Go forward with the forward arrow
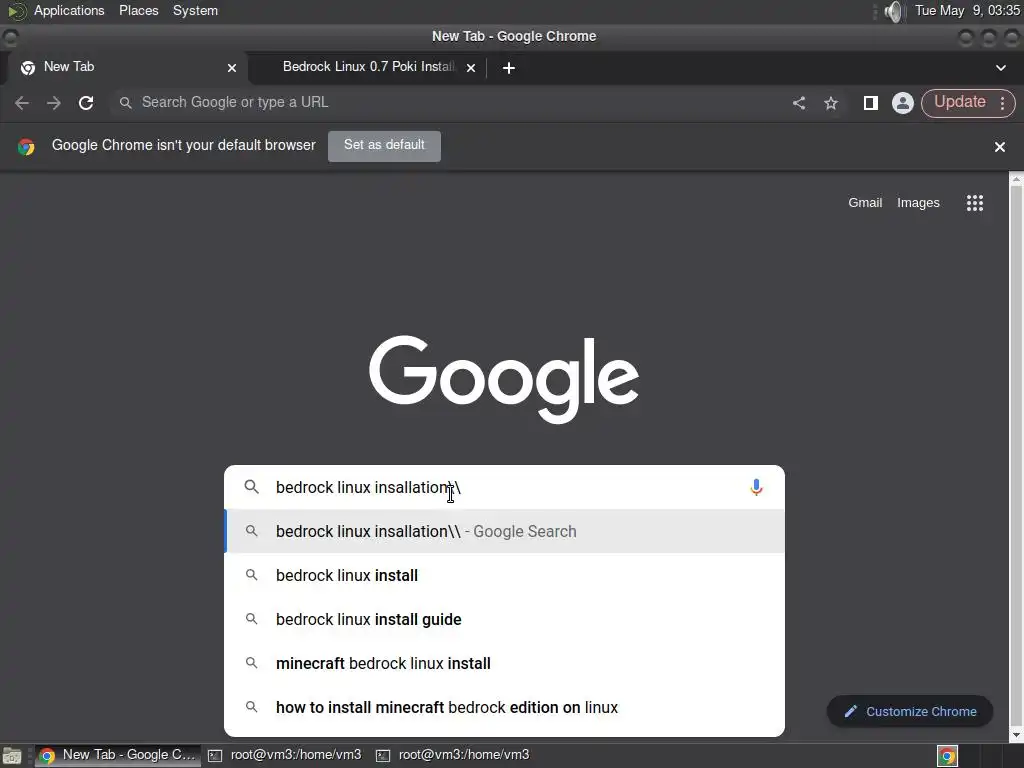The width and height of the screenshot is (1024, 768). tap(54, 103)
